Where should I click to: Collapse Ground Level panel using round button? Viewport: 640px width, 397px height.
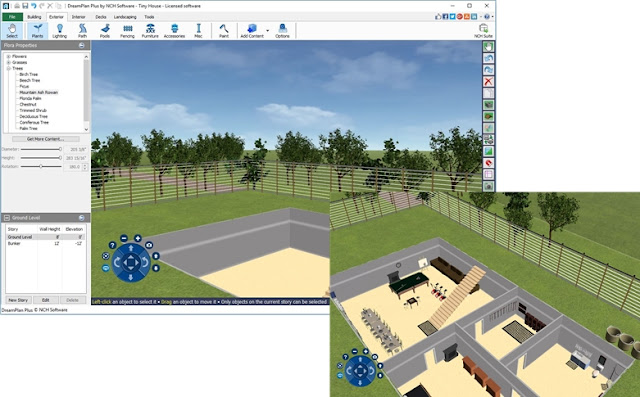pos(82,218)
